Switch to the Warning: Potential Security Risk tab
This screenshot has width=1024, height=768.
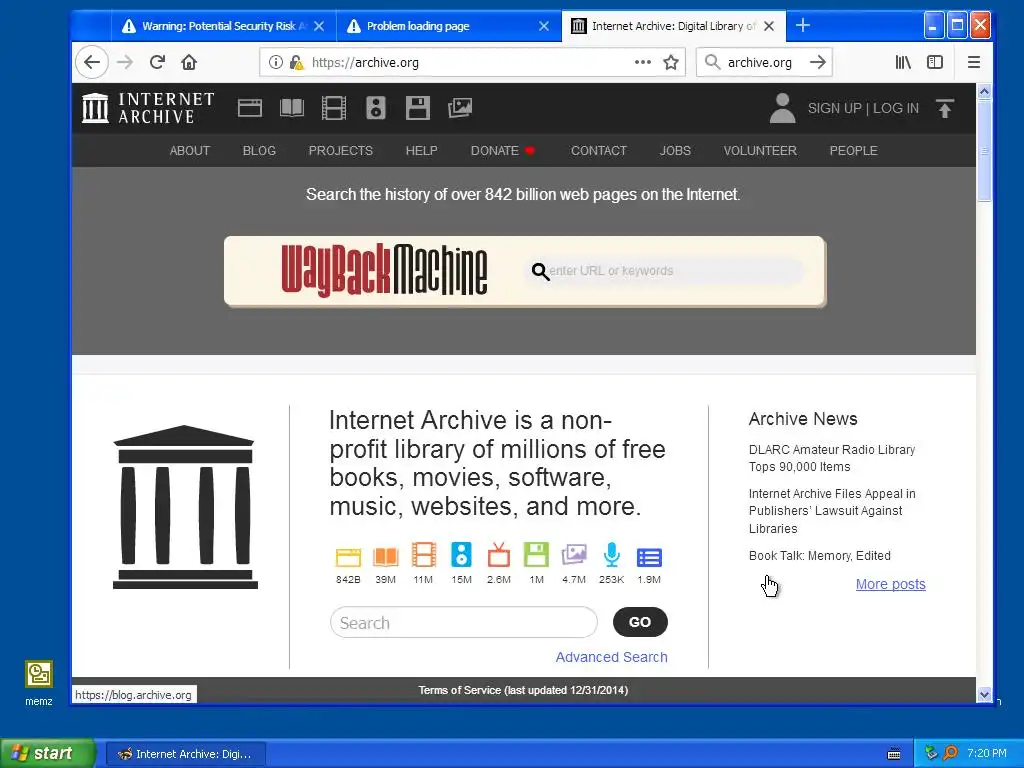click(x=223, y=26)
